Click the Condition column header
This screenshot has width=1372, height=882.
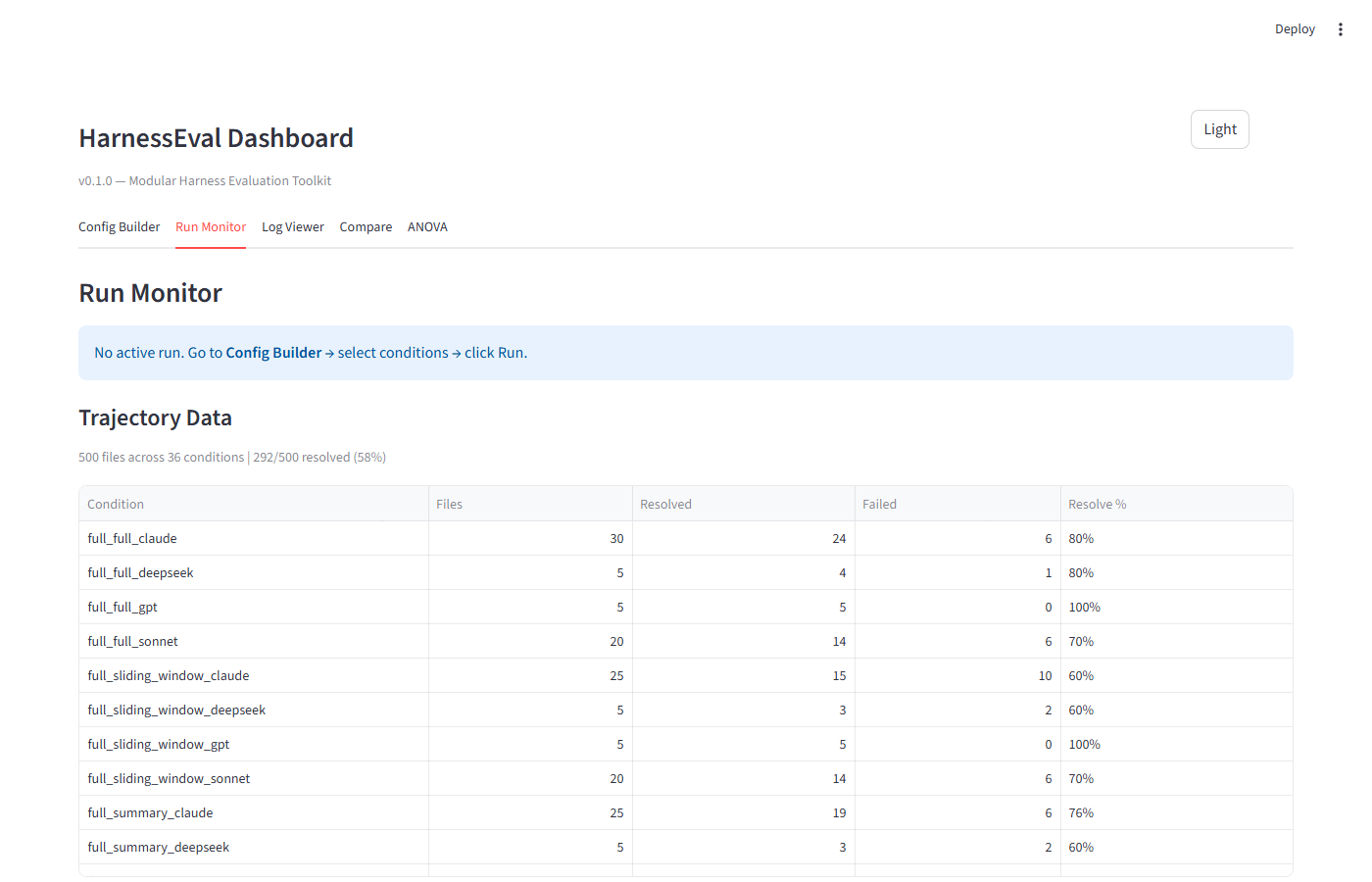tap(115, 503)
